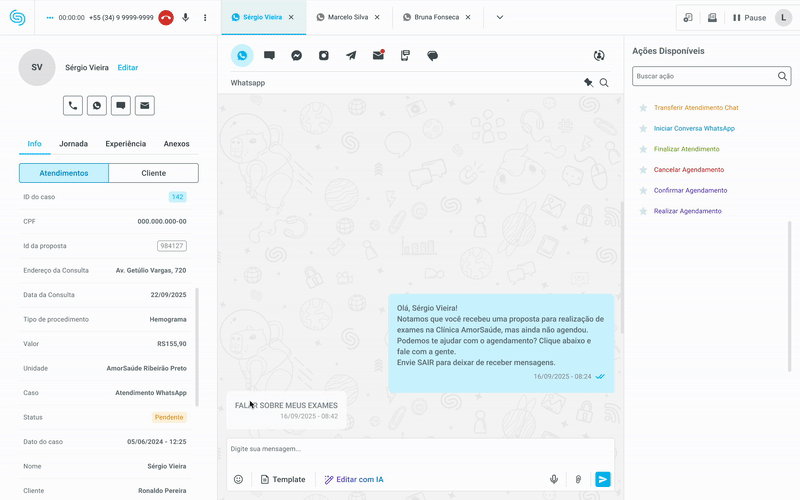Open the Jornada tab
Screen dimensions: 800x500
click(x=73, y=144)
